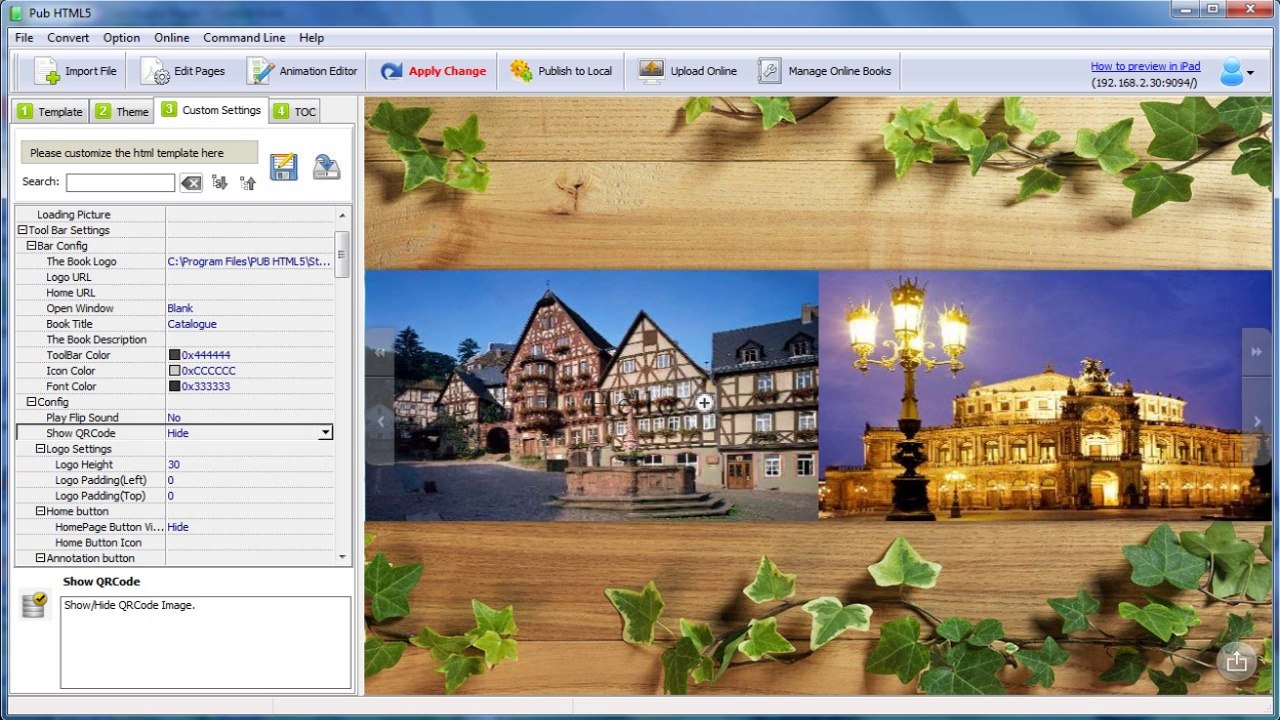
Task: Select the Home URL row
Action: (x=175, y=293)
